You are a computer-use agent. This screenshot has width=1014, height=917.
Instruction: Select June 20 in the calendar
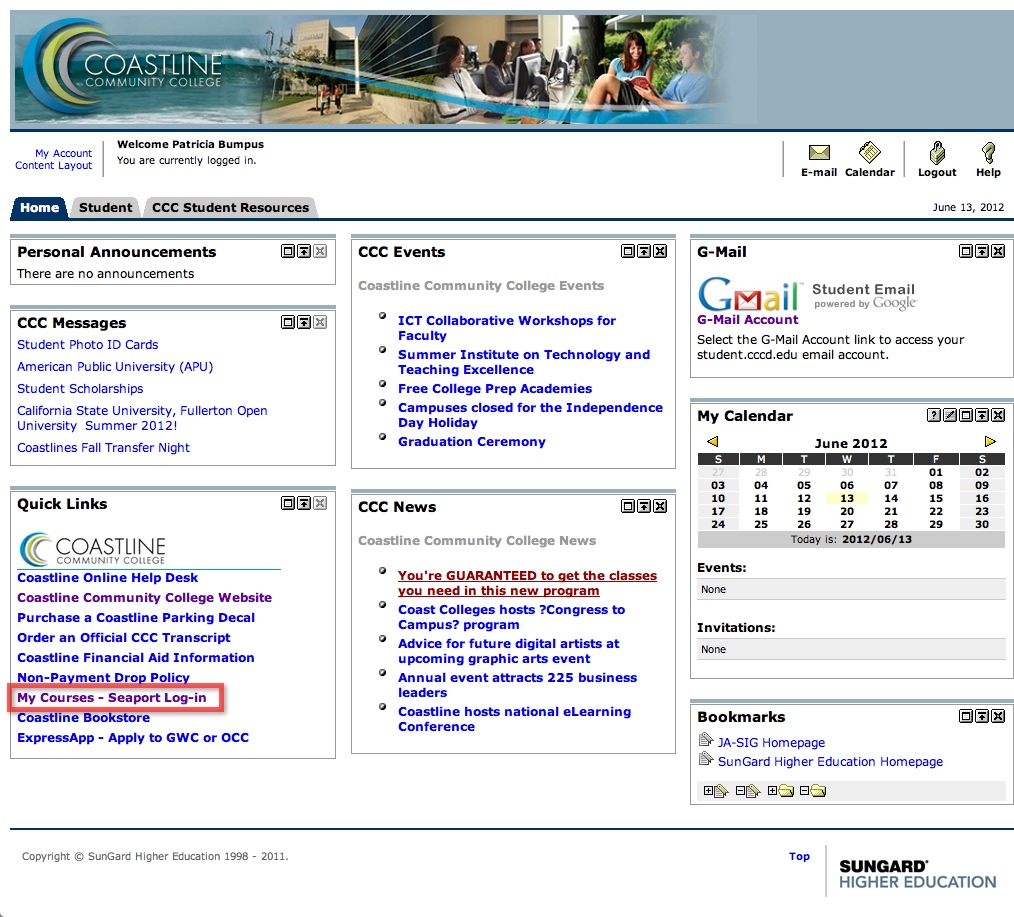(x=847, y=511)
